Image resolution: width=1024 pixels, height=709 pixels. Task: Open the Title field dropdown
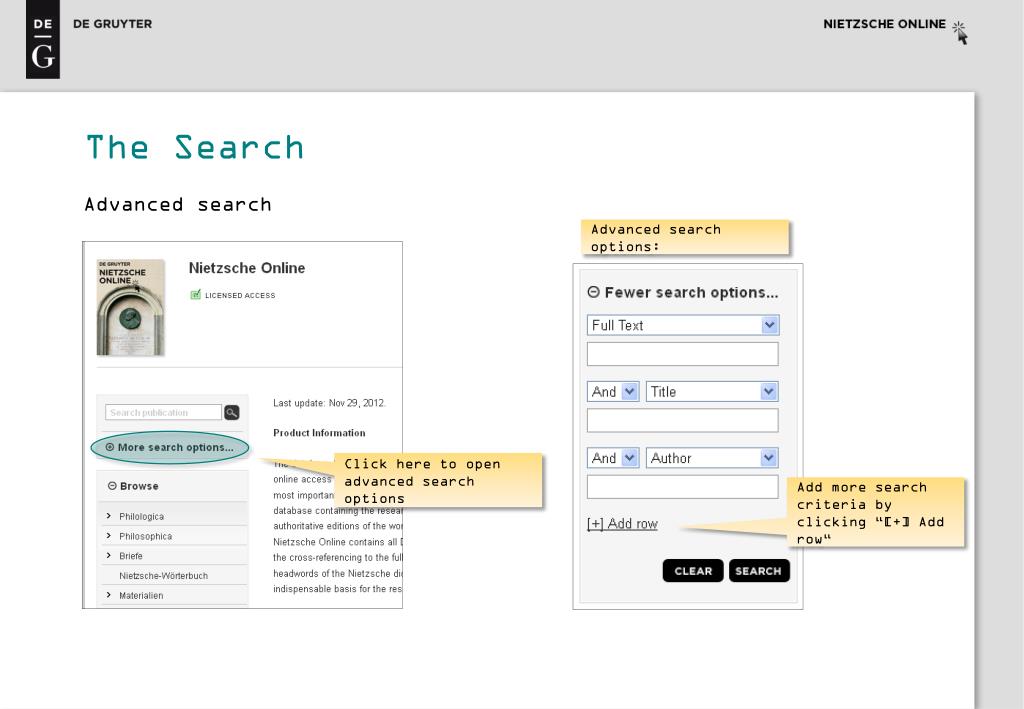coord(712,392)
